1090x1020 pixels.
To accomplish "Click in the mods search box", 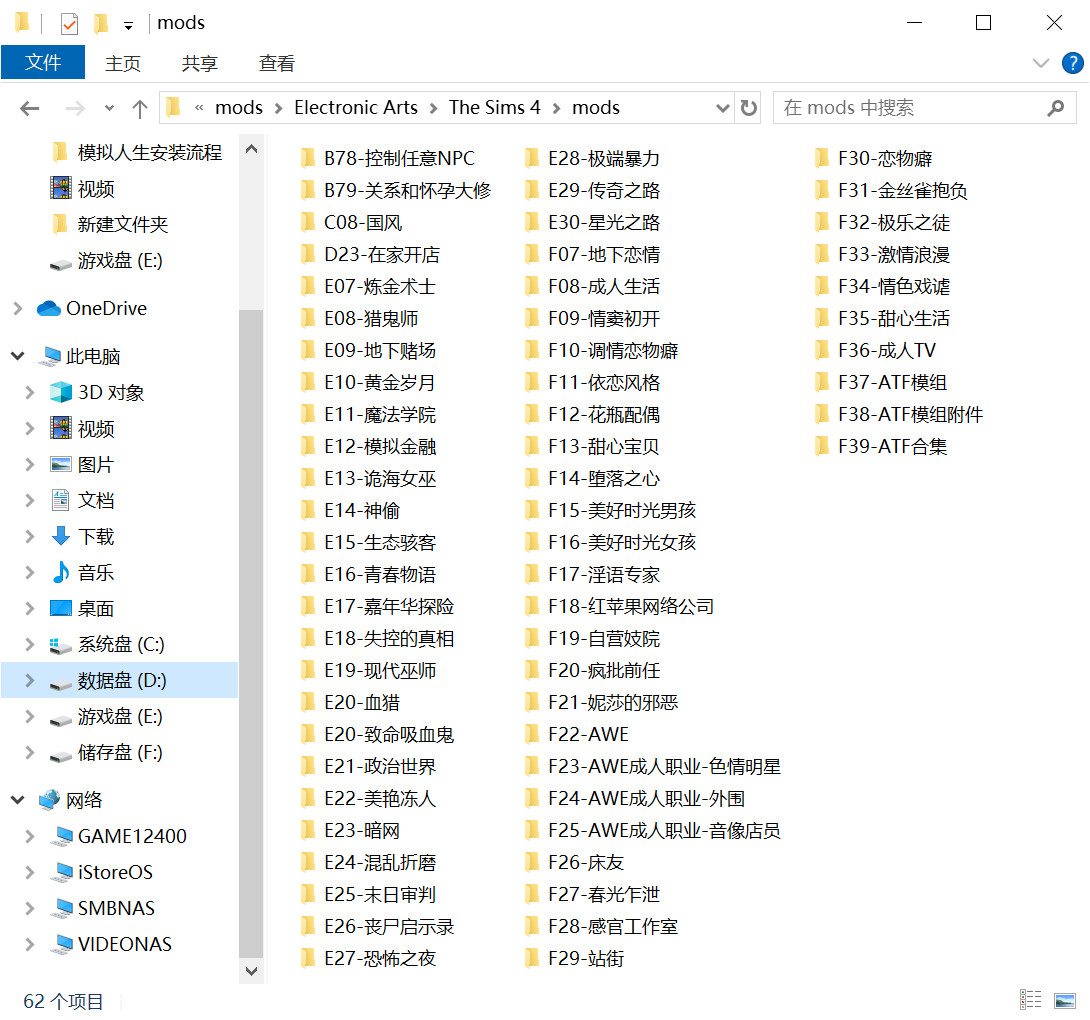I will pos(905,108).
